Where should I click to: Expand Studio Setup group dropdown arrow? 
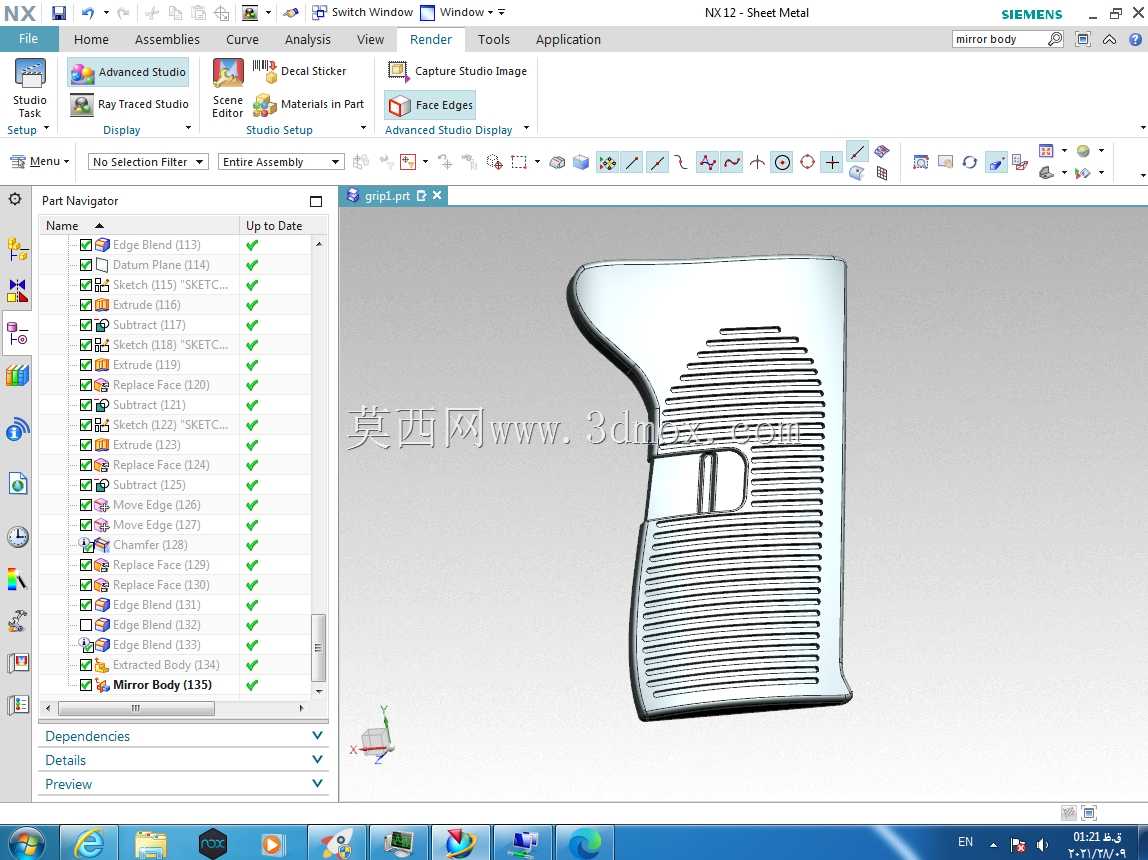pos(363,128)
